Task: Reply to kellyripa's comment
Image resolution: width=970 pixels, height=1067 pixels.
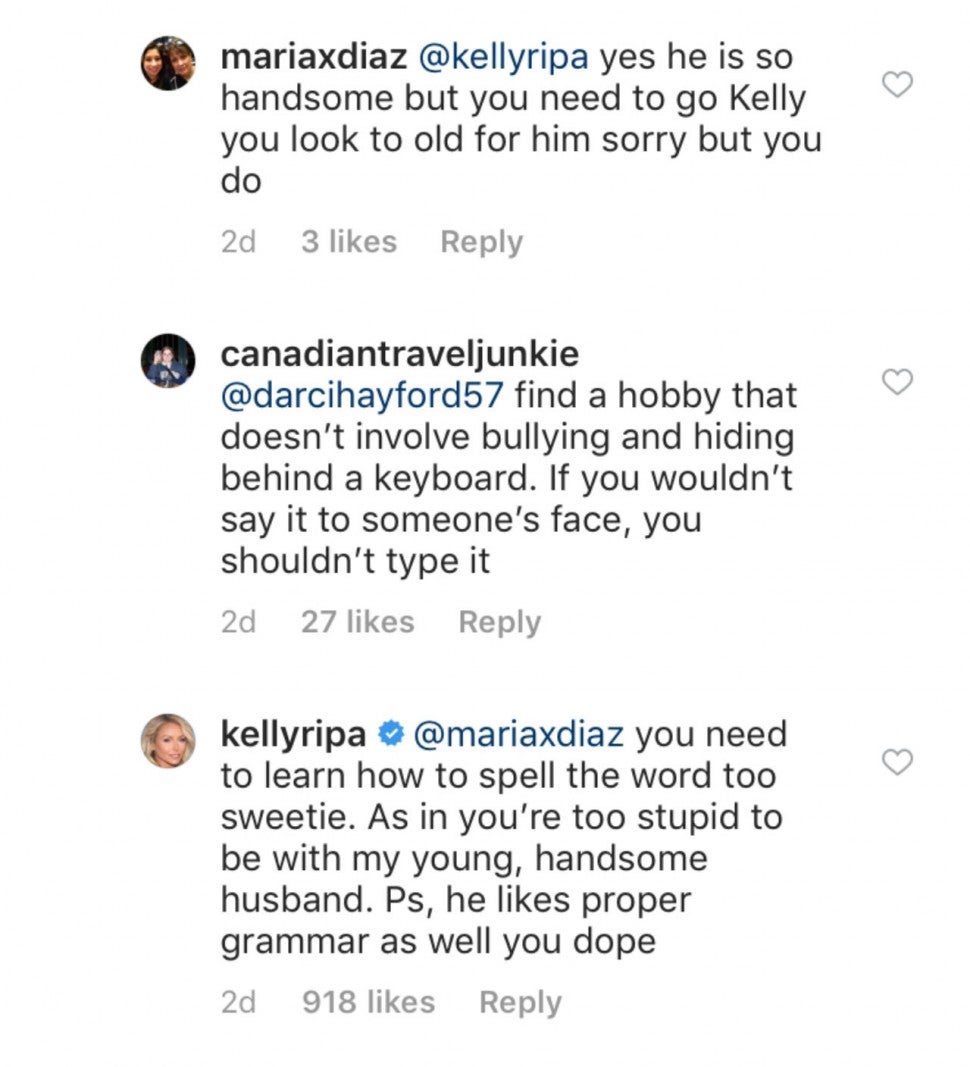Action: 520,1002
